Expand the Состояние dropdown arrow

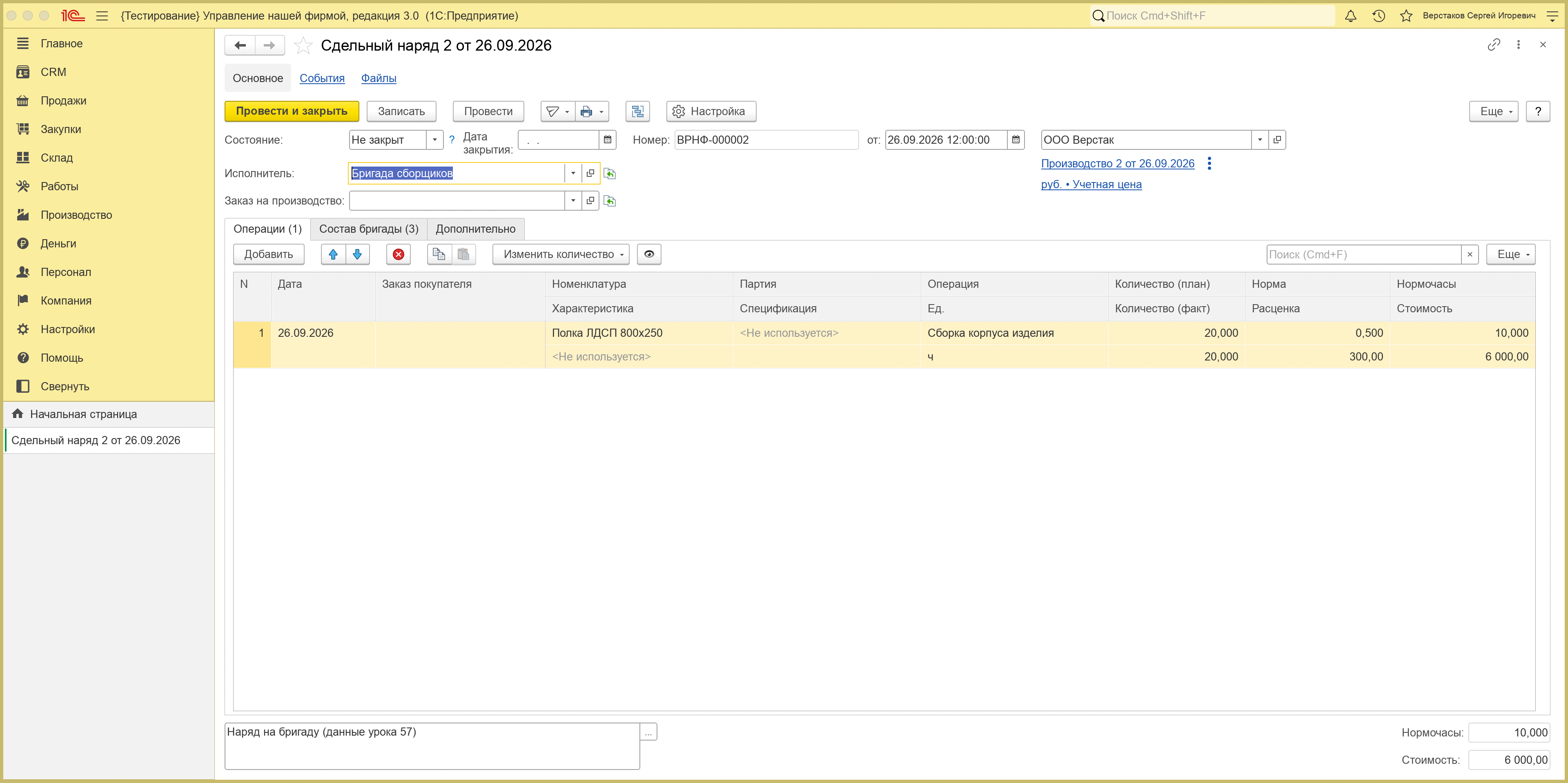(x=434, y=140)
